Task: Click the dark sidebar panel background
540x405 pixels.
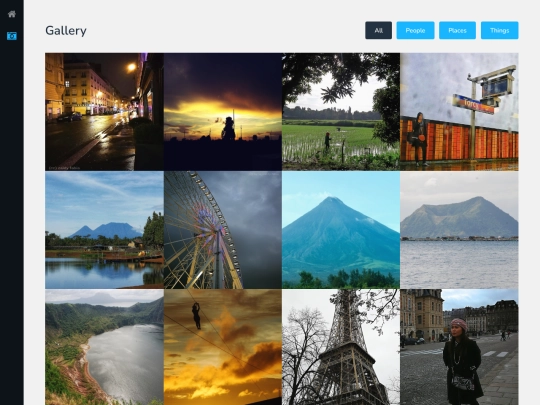Action: click(x=12, y=220)
